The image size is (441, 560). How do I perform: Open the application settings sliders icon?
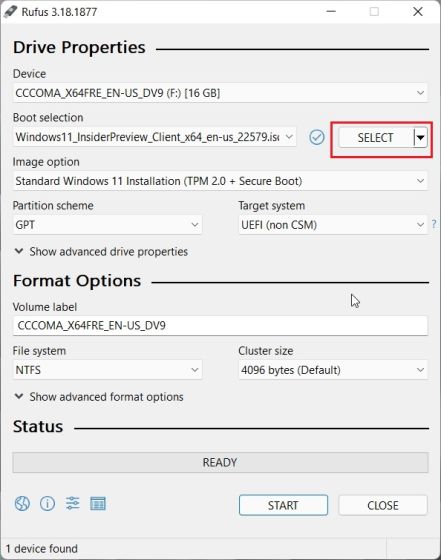coord(72,504)
